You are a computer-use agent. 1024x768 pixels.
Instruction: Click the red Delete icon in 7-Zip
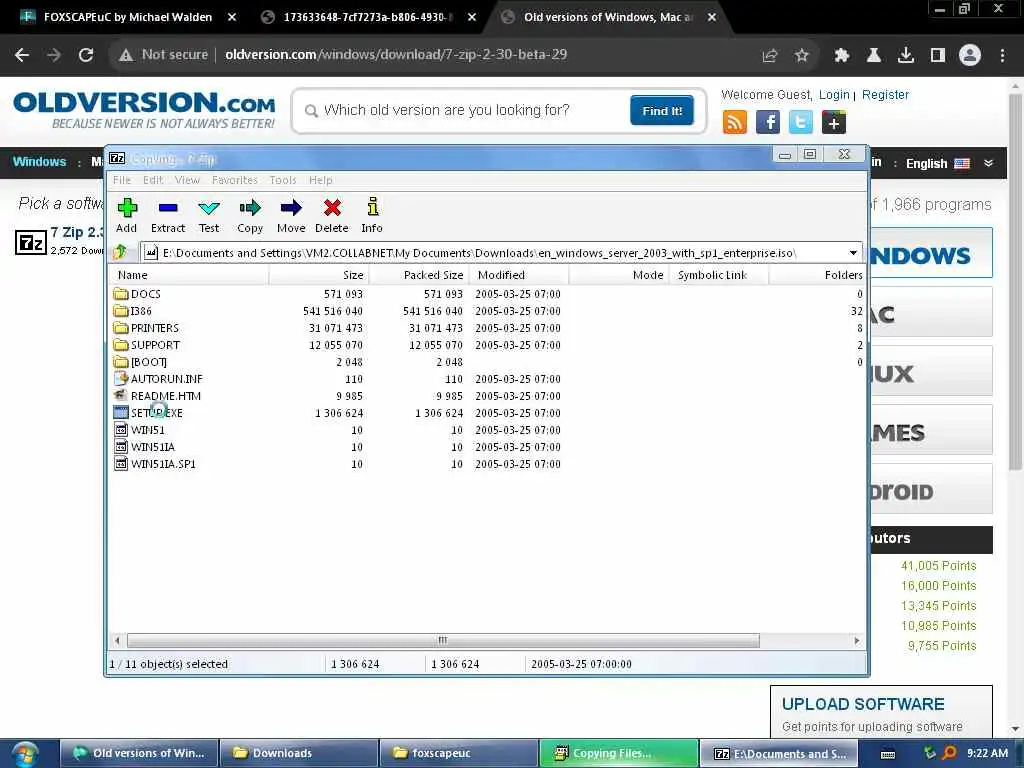coord(332,208)
